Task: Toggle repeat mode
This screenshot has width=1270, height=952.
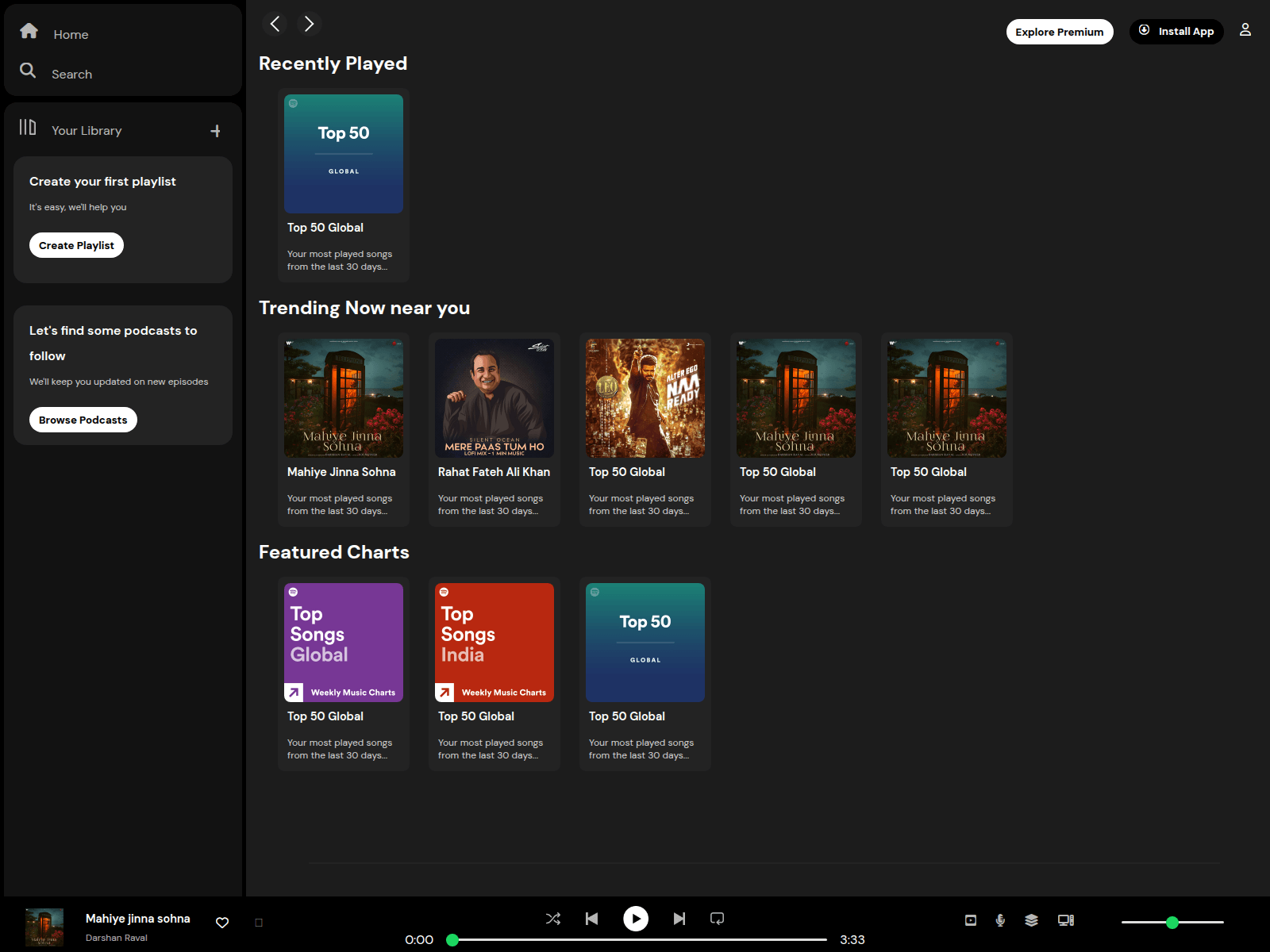Action: click(x=718, y=919)
